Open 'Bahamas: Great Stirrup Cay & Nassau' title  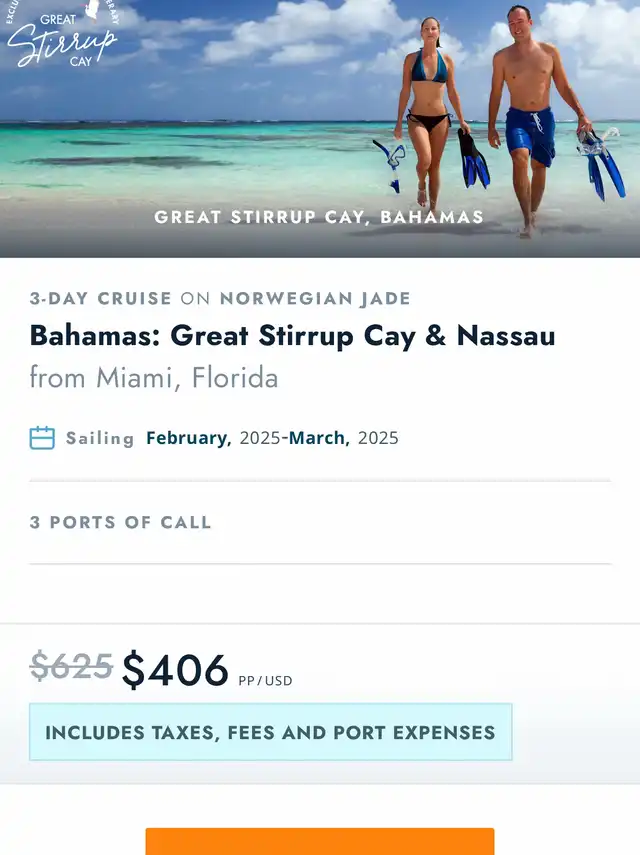(292, 335)
